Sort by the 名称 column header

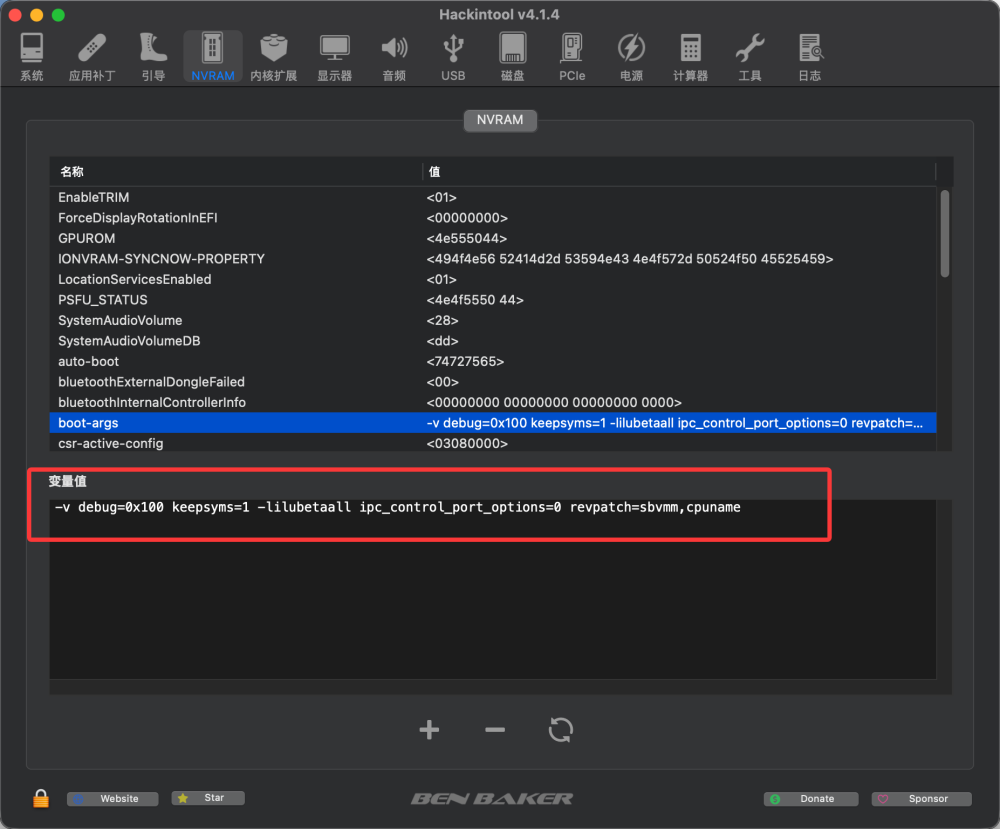[236, 172]
